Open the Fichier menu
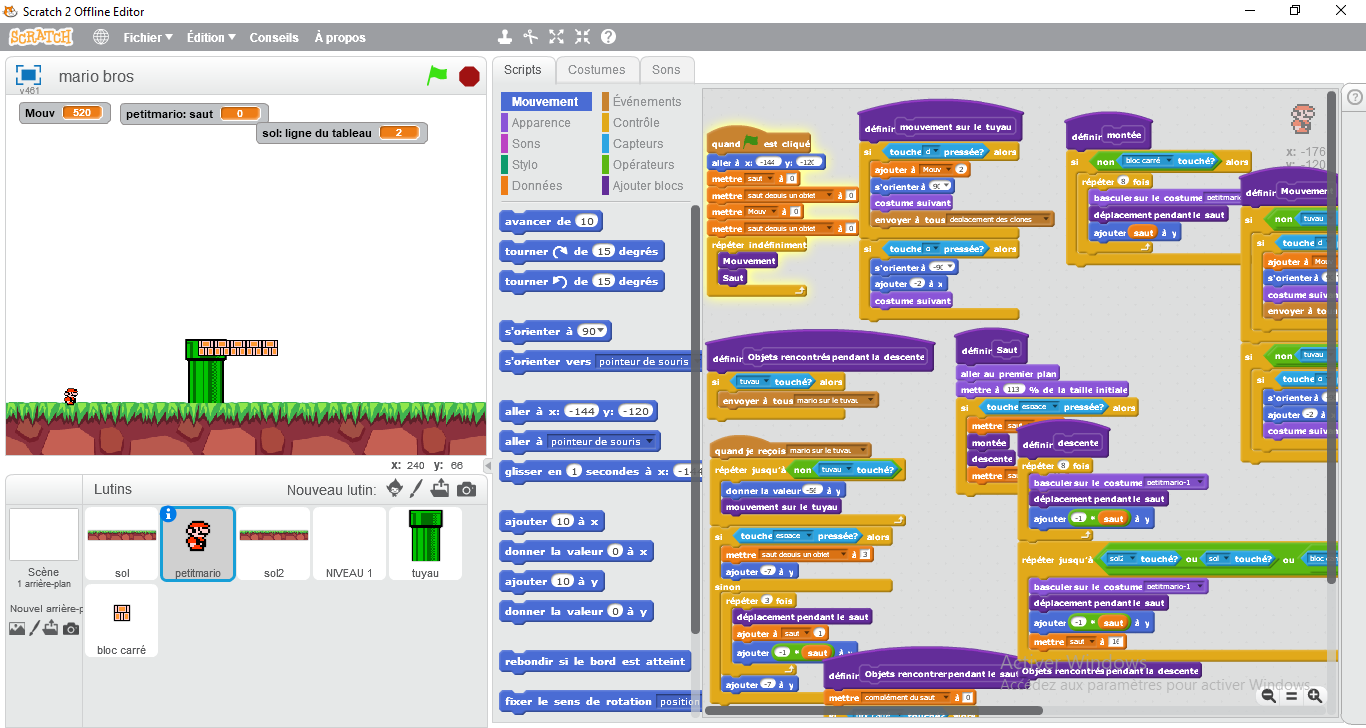 [x=148, y=37]
